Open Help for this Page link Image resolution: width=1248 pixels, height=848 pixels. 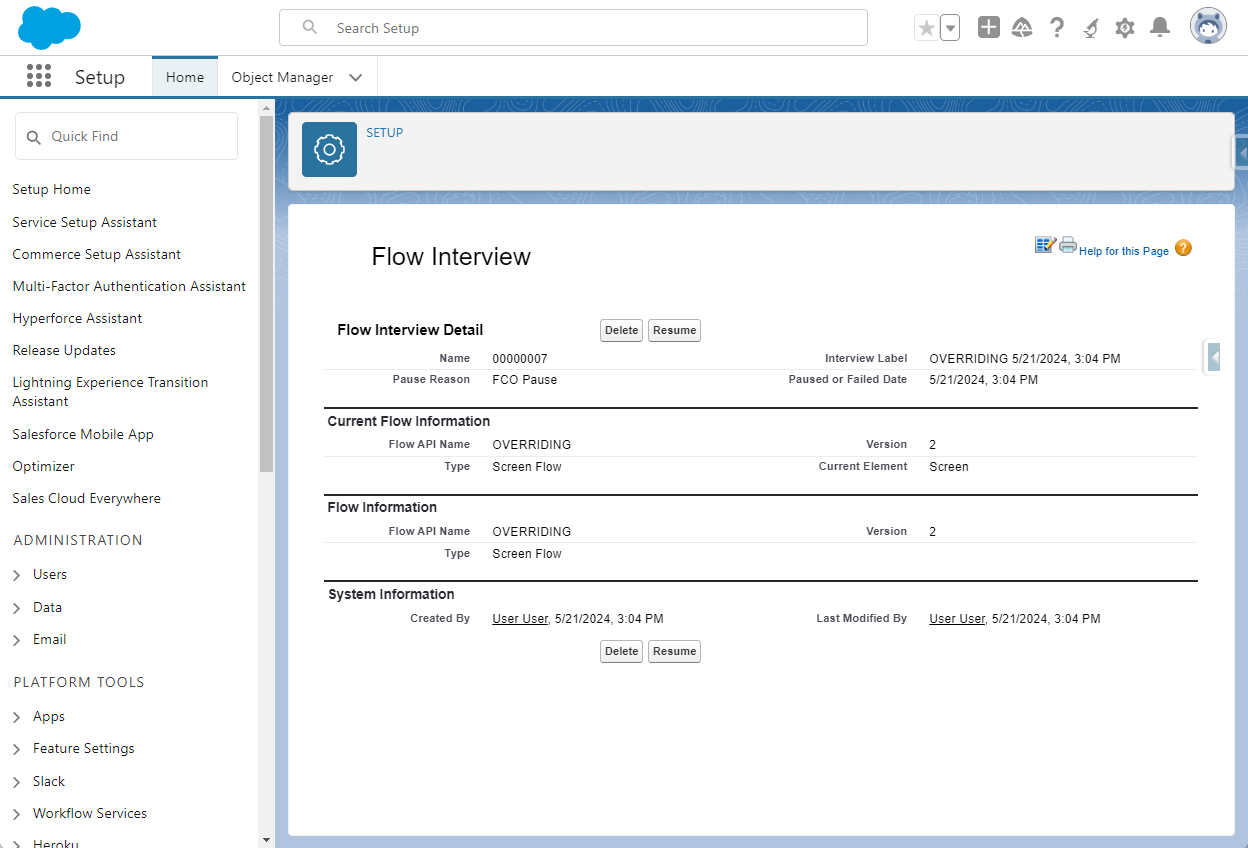(x=1124, y=251)
